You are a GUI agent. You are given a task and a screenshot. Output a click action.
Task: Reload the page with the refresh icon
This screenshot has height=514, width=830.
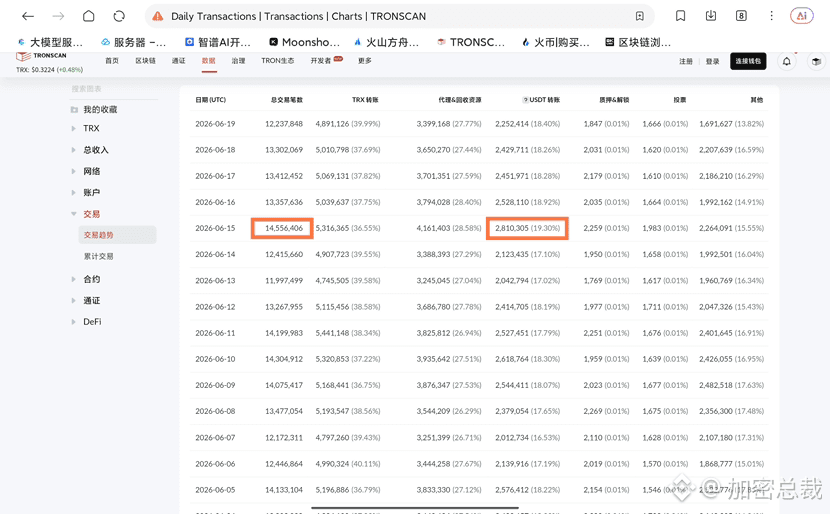119,16
